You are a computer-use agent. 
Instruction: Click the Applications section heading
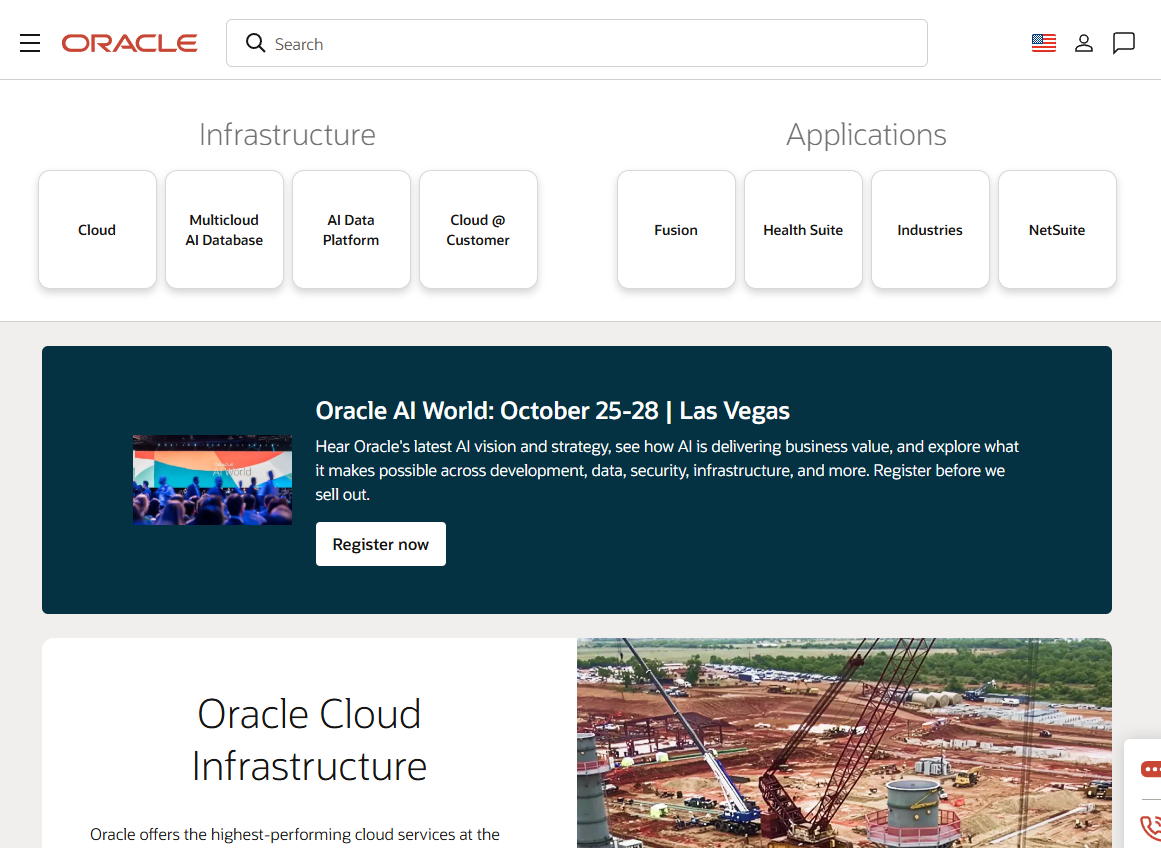866,135
